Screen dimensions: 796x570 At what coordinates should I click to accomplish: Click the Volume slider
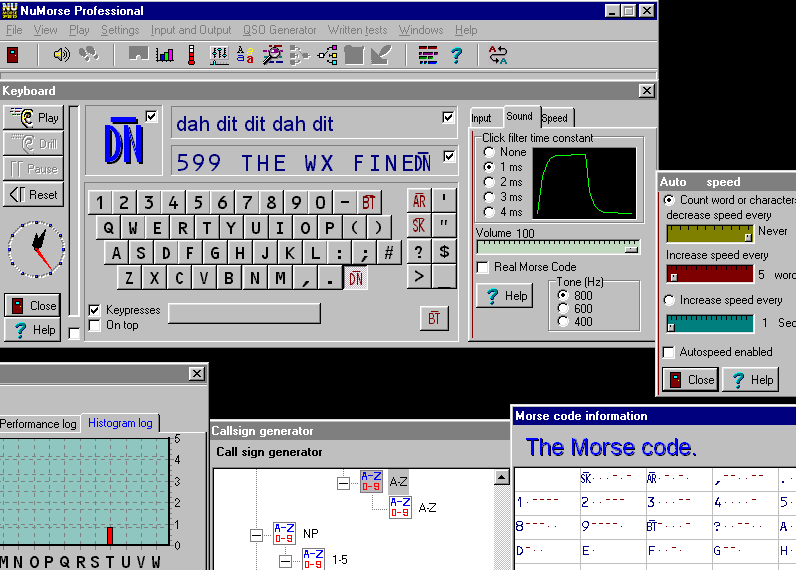coord(557,247)
